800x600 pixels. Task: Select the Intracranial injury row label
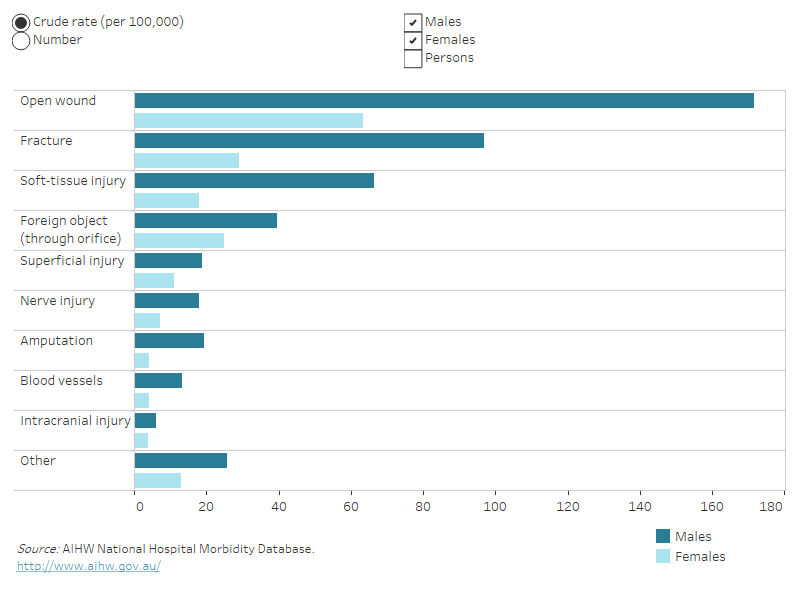[x=75, y=421]
